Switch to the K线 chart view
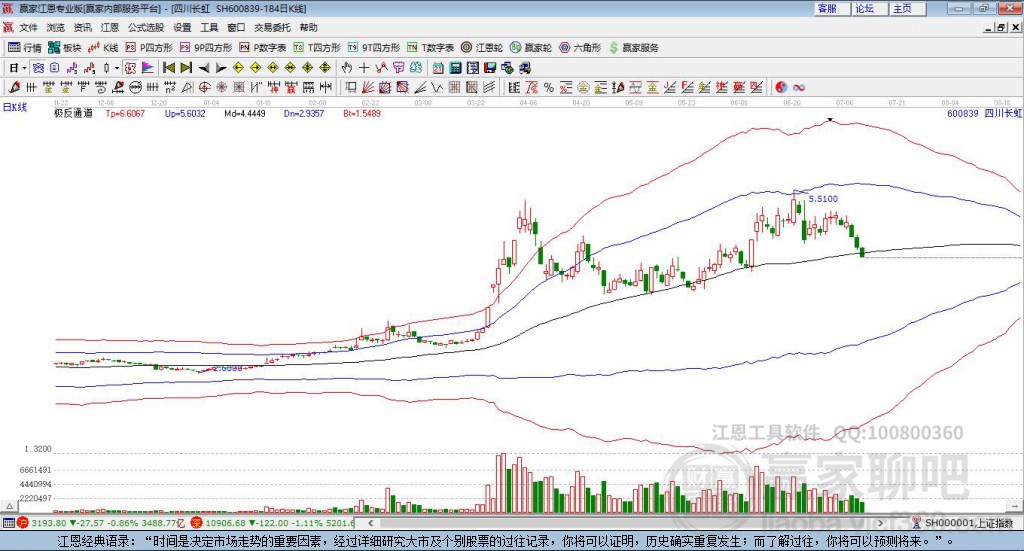This screenshot has height=551, width=1024. pos(103,48)
